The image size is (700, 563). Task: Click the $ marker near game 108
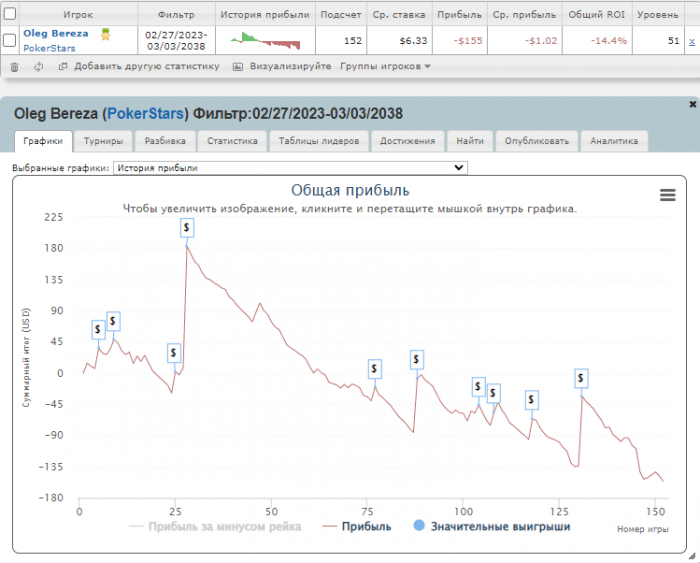(493, 393)
